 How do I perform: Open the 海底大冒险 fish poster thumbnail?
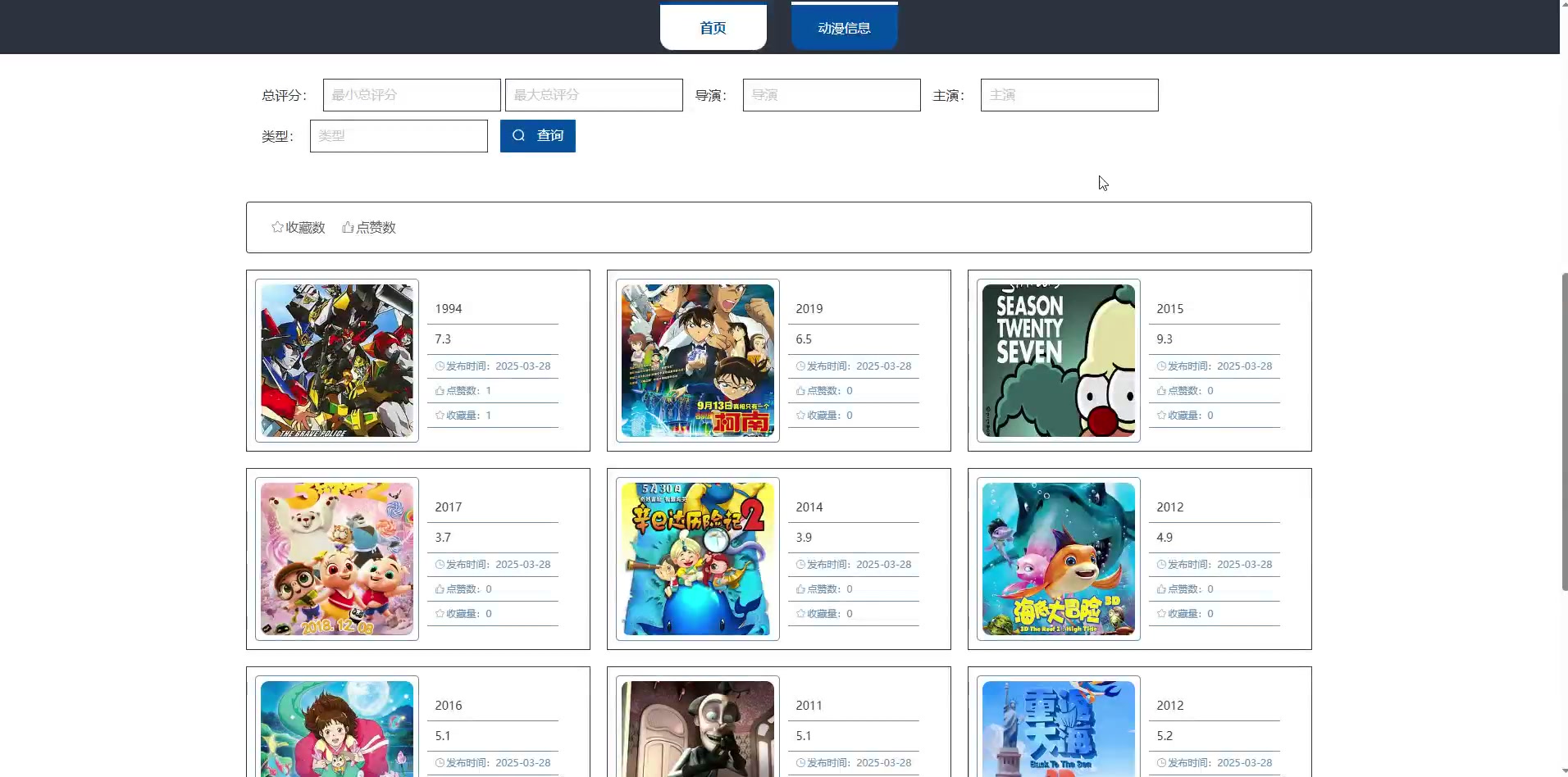(1059, 559)
